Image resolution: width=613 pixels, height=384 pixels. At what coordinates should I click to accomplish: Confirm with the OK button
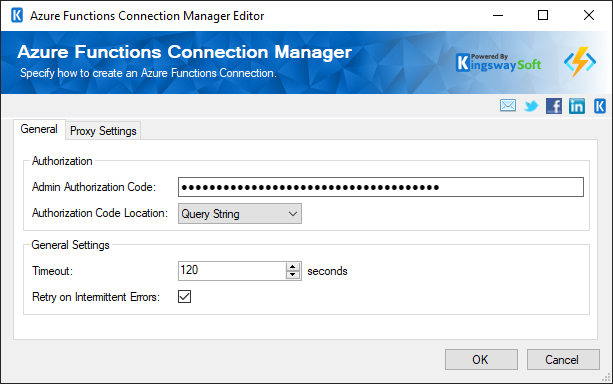(x=481, y=359)
